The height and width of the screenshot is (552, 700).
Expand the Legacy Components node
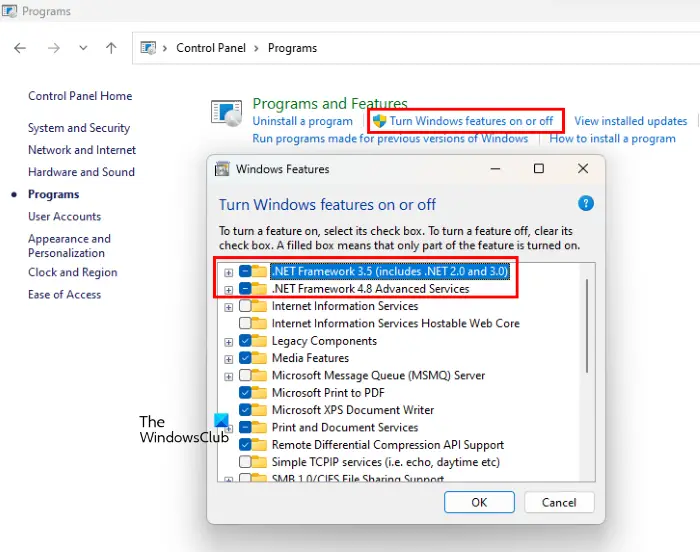(229, 342)
